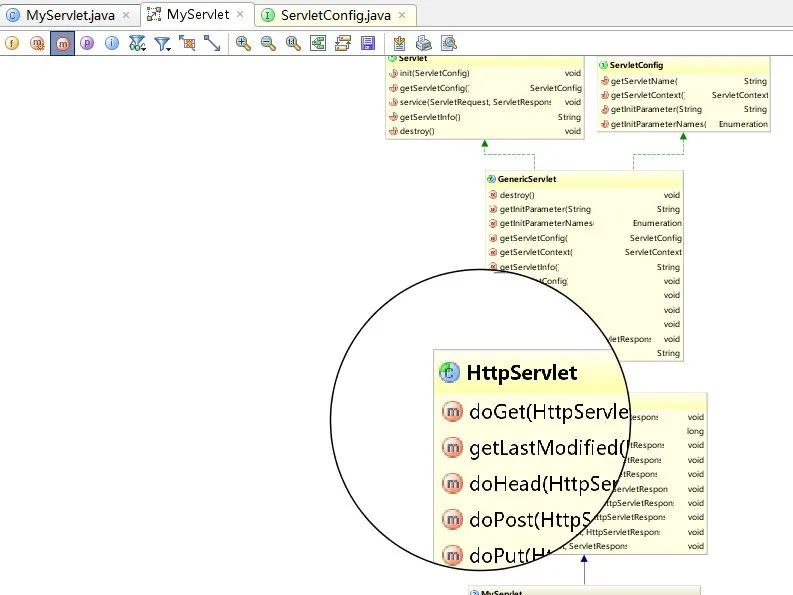The image size is (793, 595).
Task: Switch to the ServletConfig.java tab
Action: 336,15
